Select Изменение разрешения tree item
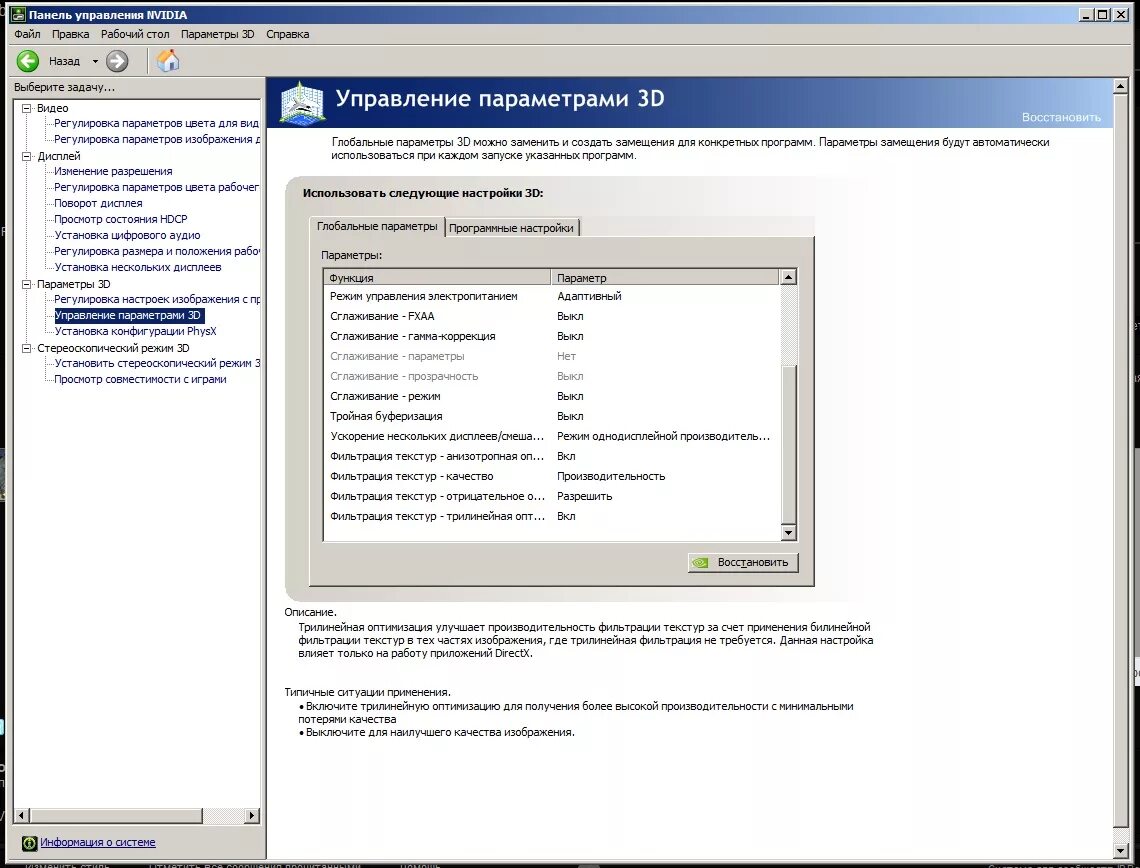 click(113, 172)
